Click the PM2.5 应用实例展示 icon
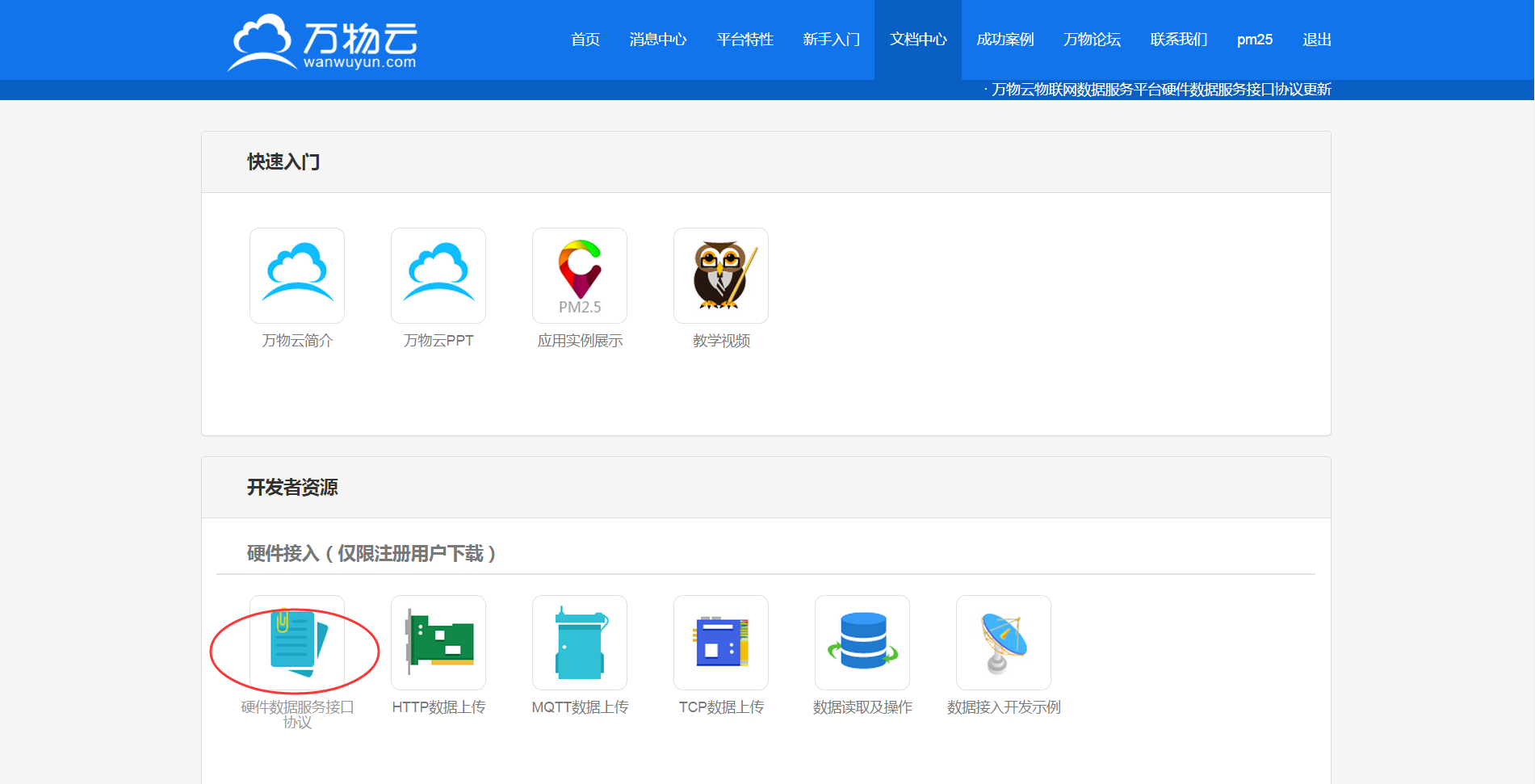The height and width of the screenshot is (784, 1535). tap(580, 275)
